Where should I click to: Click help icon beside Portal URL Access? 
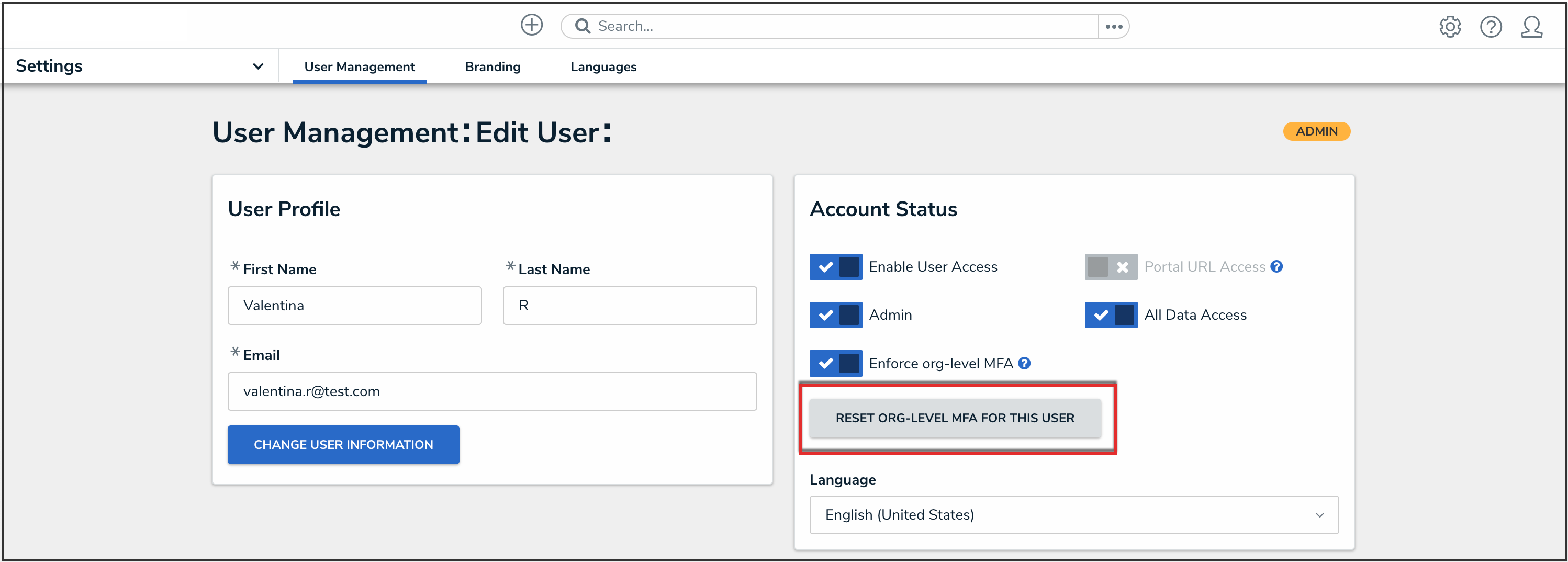coord(1277,267)
